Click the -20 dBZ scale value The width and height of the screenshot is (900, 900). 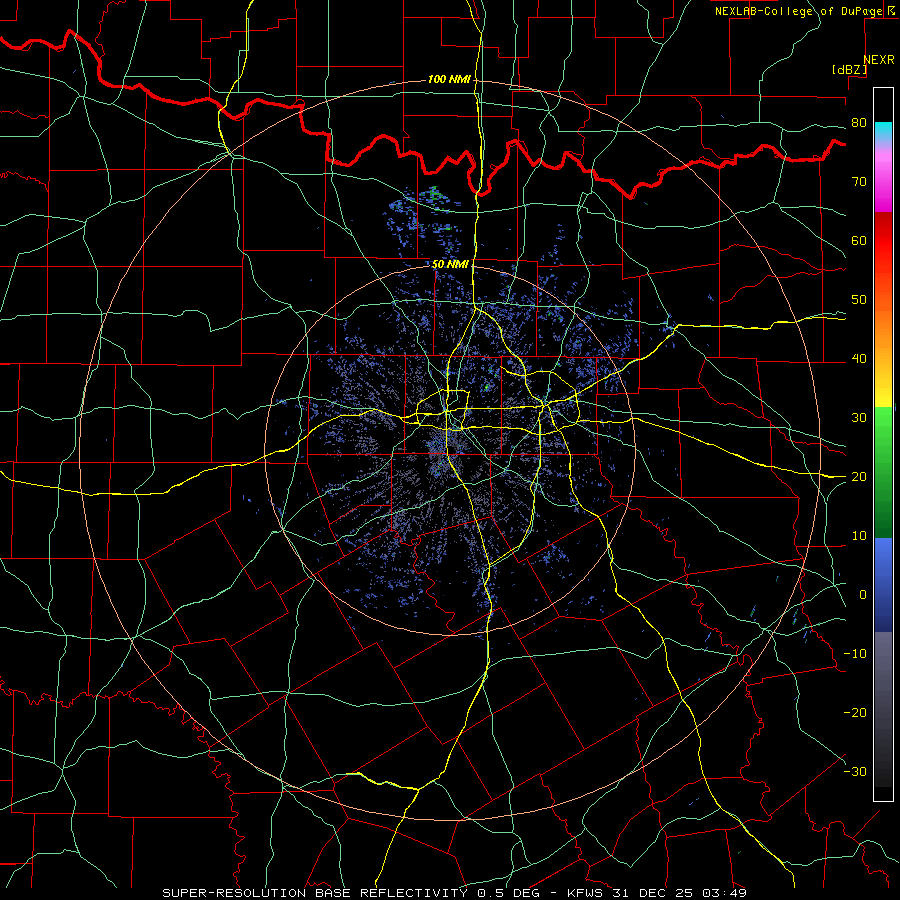tap(855, 713)
